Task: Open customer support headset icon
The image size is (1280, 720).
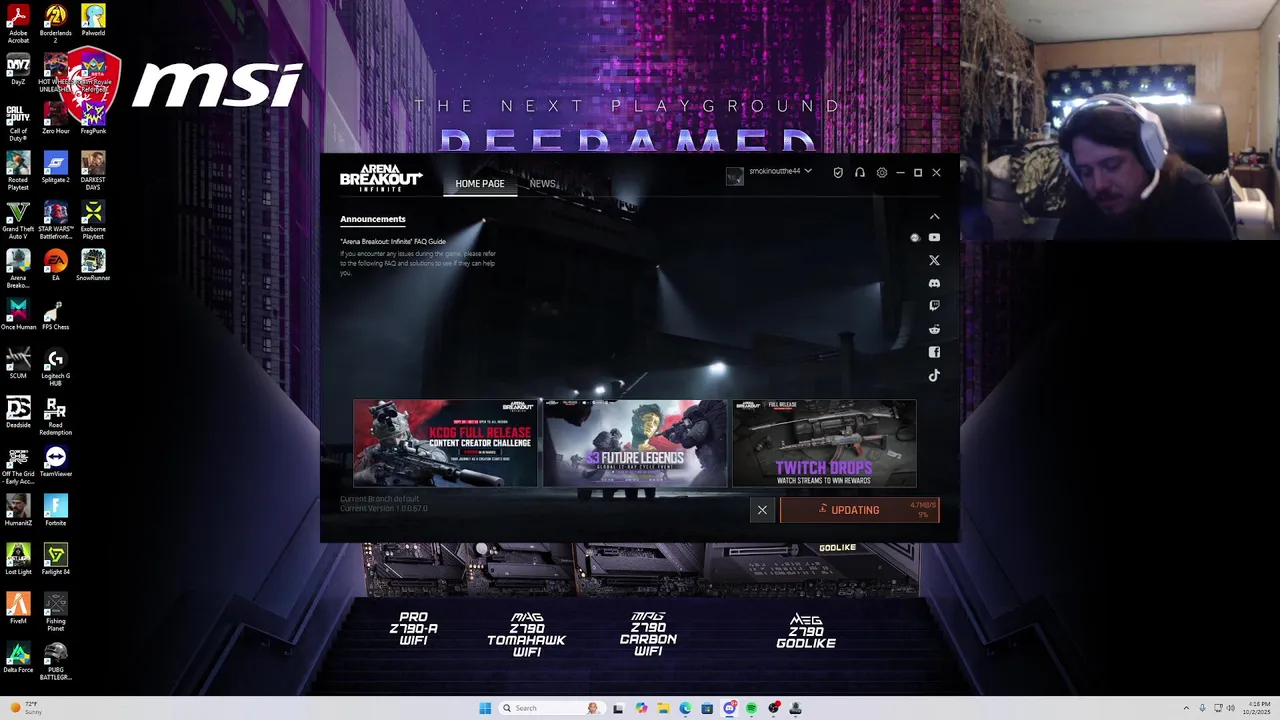Action: tap(860, 172)
